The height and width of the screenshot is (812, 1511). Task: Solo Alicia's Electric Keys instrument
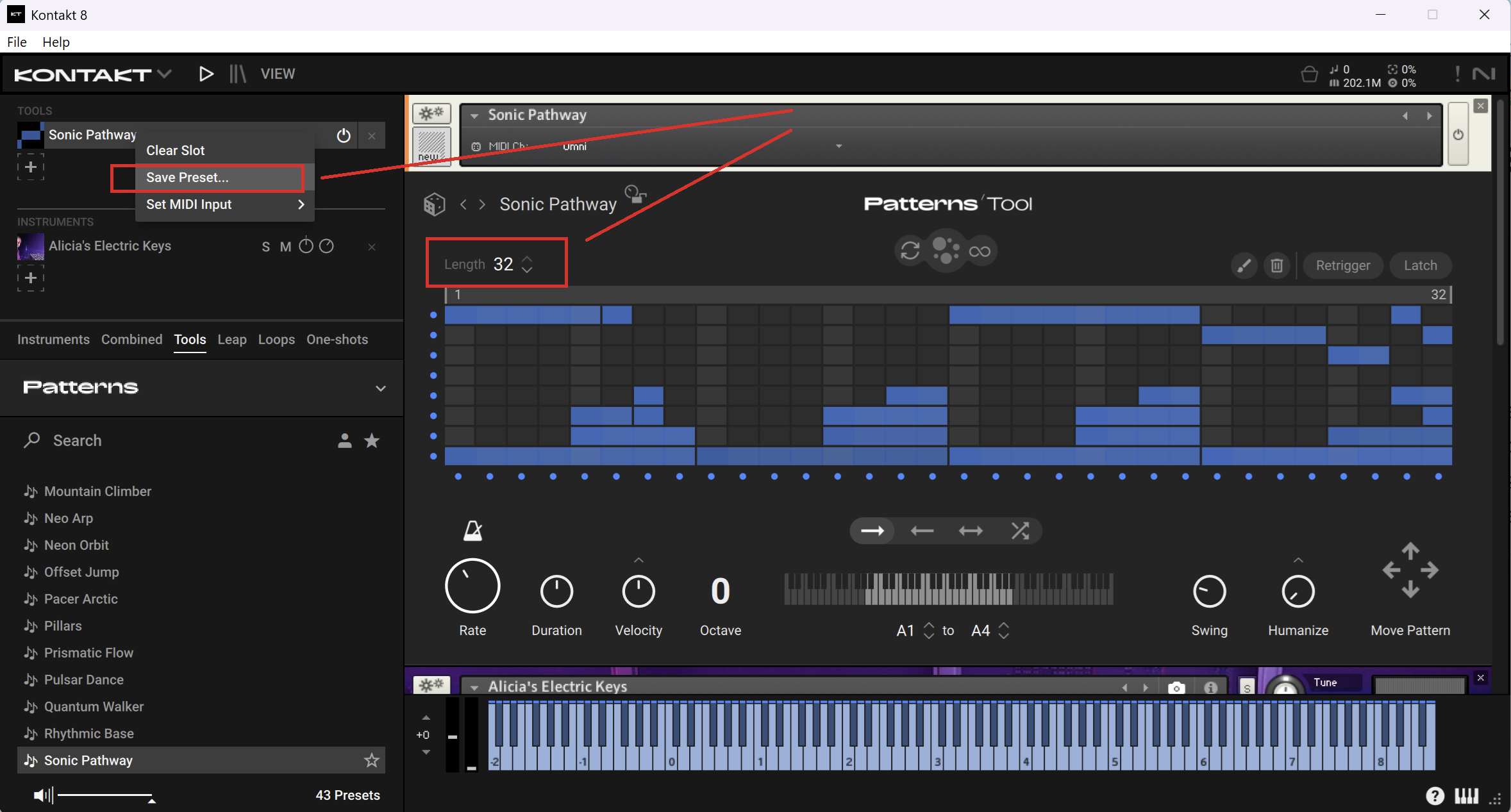[x=265, y=247]
